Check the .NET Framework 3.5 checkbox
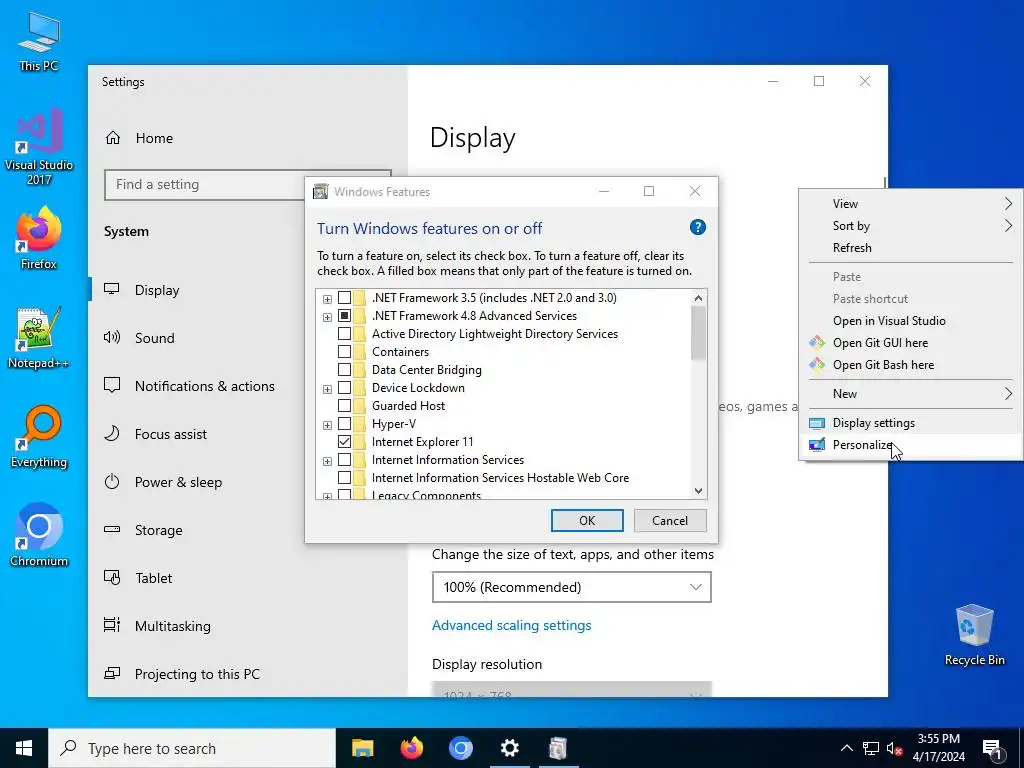This screenshot has height=768, width=1024. (x=344, y=298)
